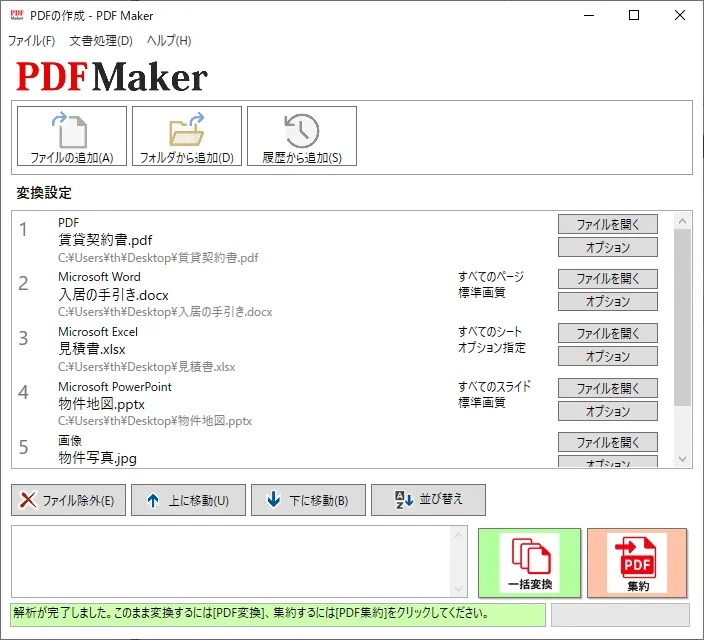Select the 物件地図.pptx file name
Image resolution: width=704 pixels, height=640 pixels.
point(101,404)
